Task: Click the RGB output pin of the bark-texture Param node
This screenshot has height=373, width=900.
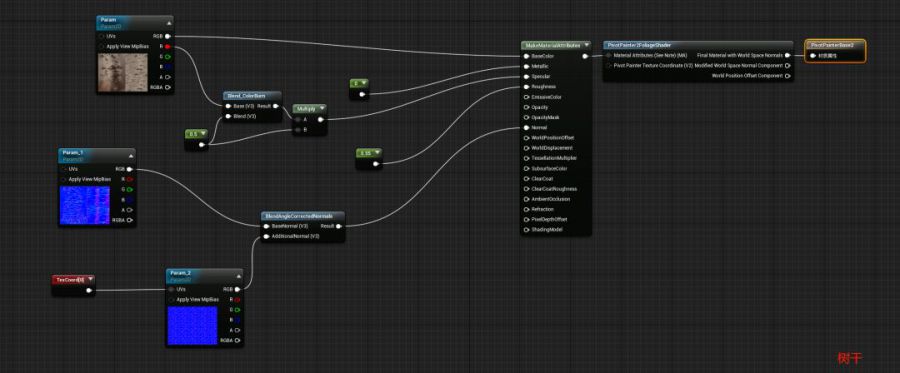Action: (167, 36)
